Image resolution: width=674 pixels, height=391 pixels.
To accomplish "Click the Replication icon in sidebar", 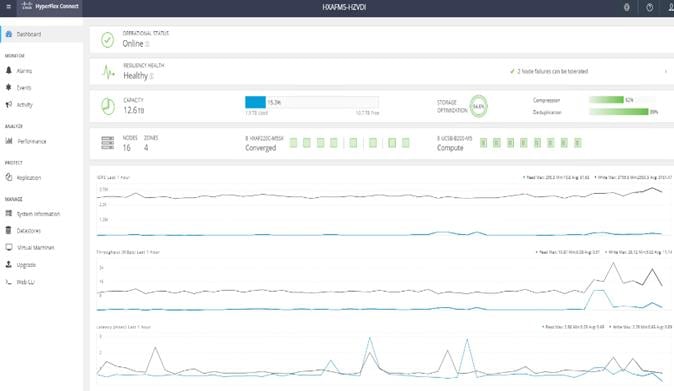I will click(x=9, y=177).
